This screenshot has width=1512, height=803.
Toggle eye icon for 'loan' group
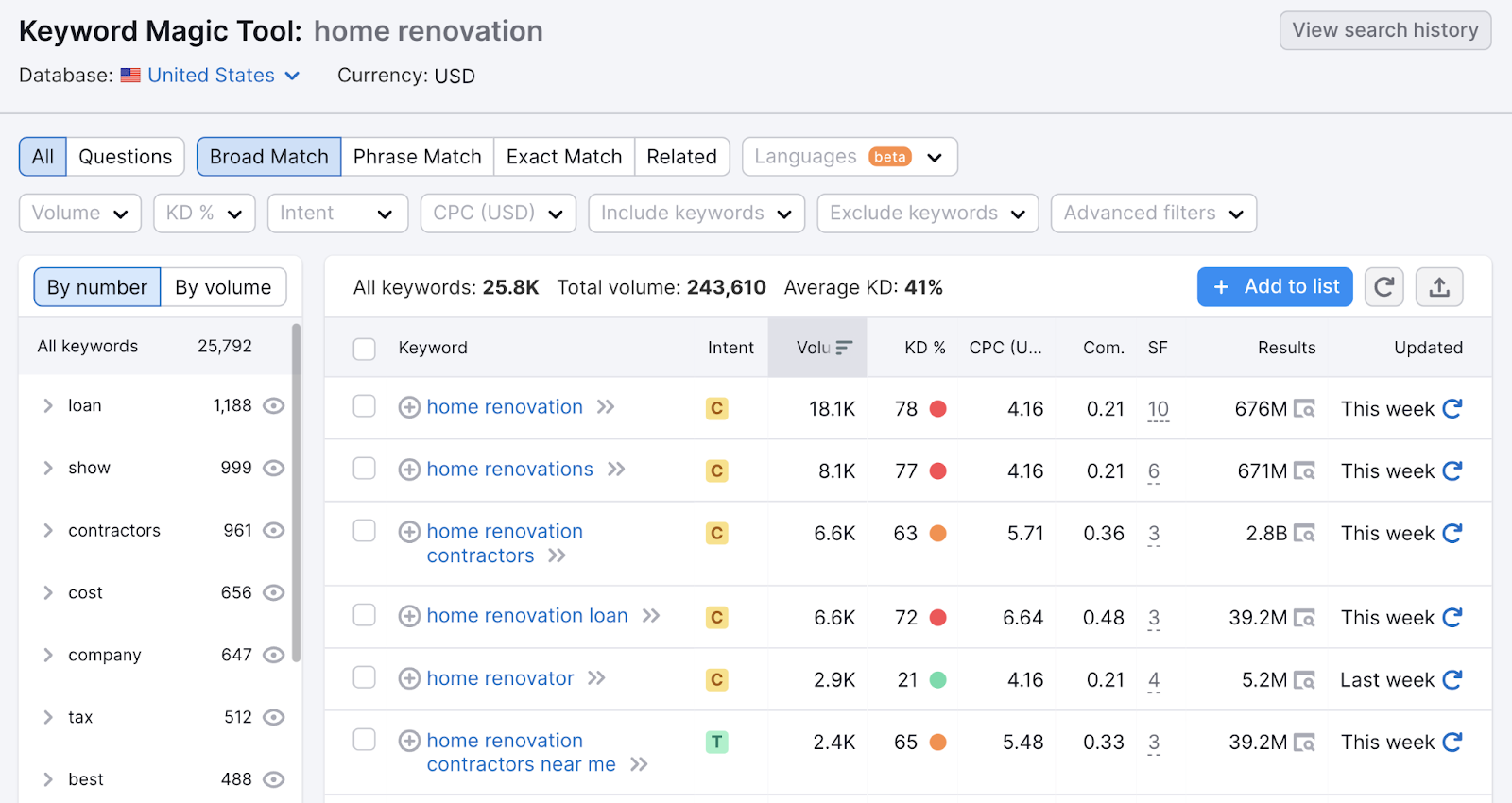click(273, 406)
